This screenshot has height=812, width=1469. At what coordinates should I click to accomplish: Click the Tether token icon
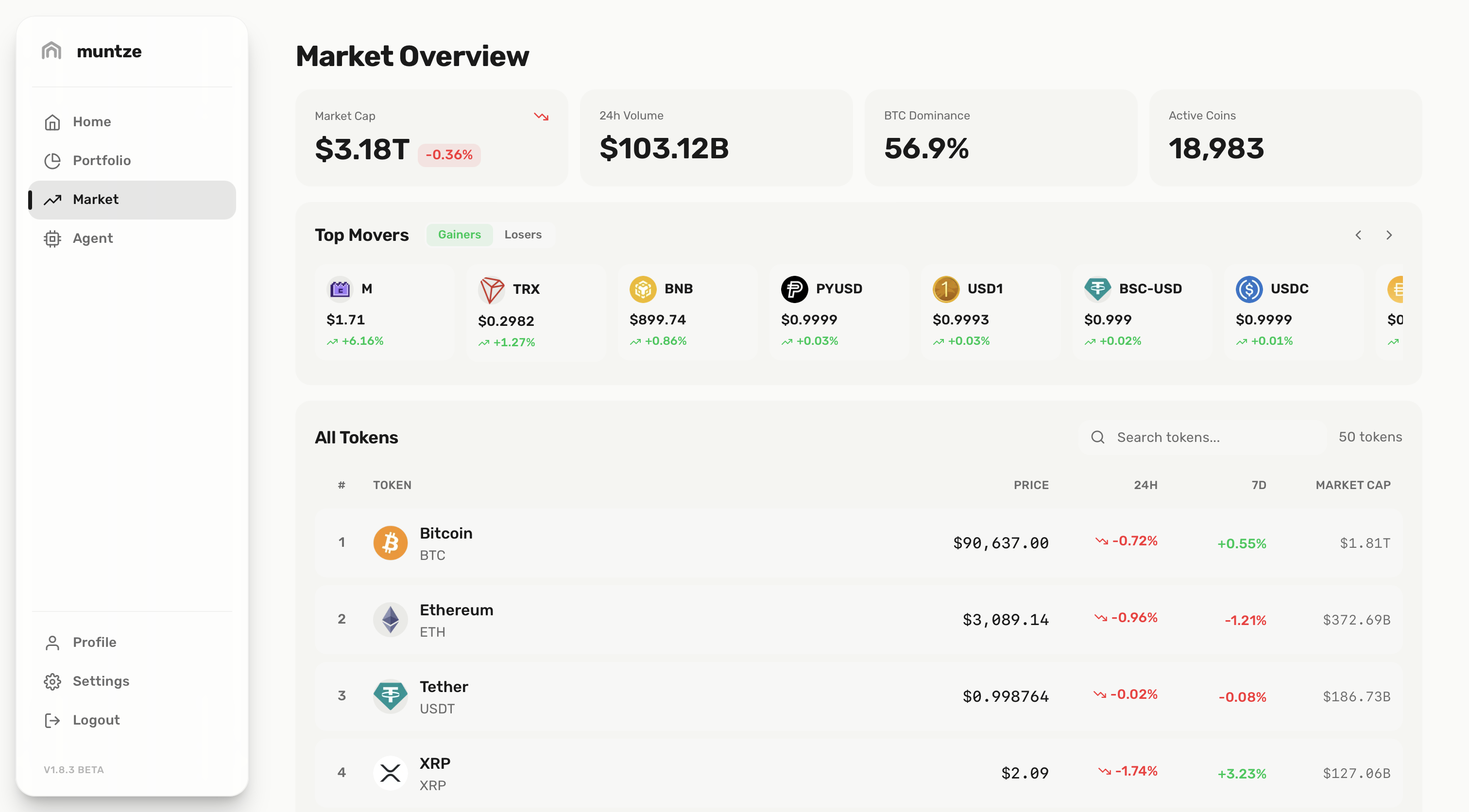[x=390, y=695]
